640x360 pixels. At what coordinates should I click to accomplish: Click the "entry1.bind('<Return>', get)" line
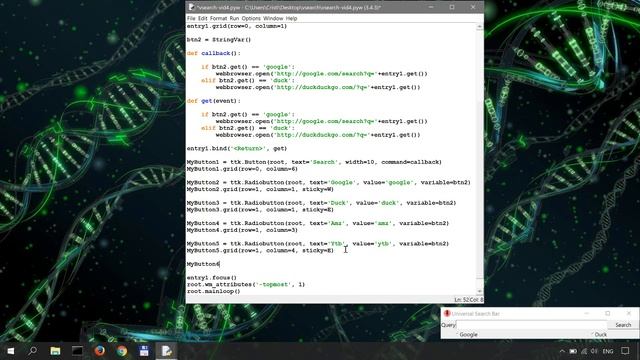(237, 149)
